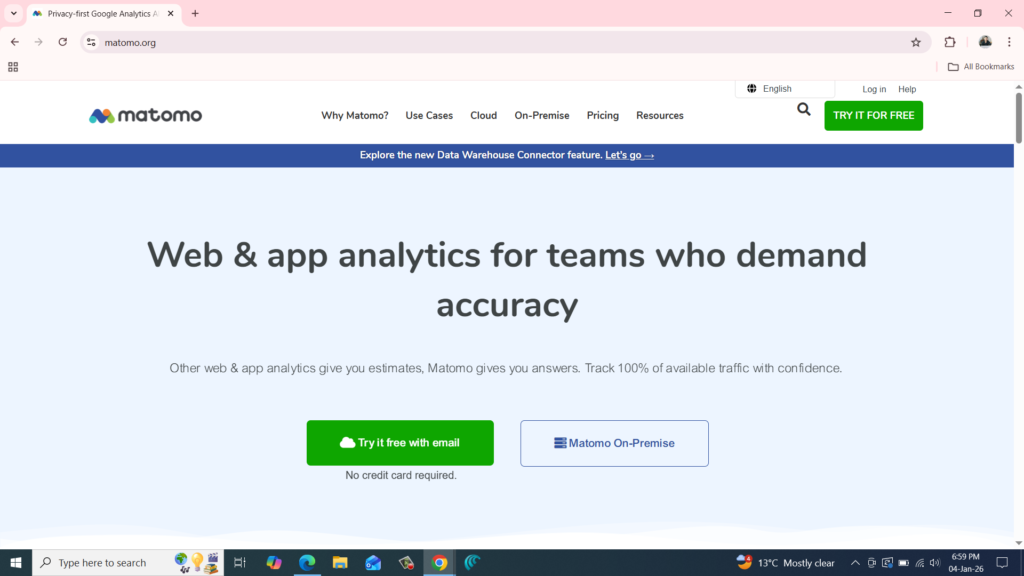The width and height of the screenshot is (1024, 576).
Task: Click the TRY IT FOR FREE button
Action: tap(873, 115)
